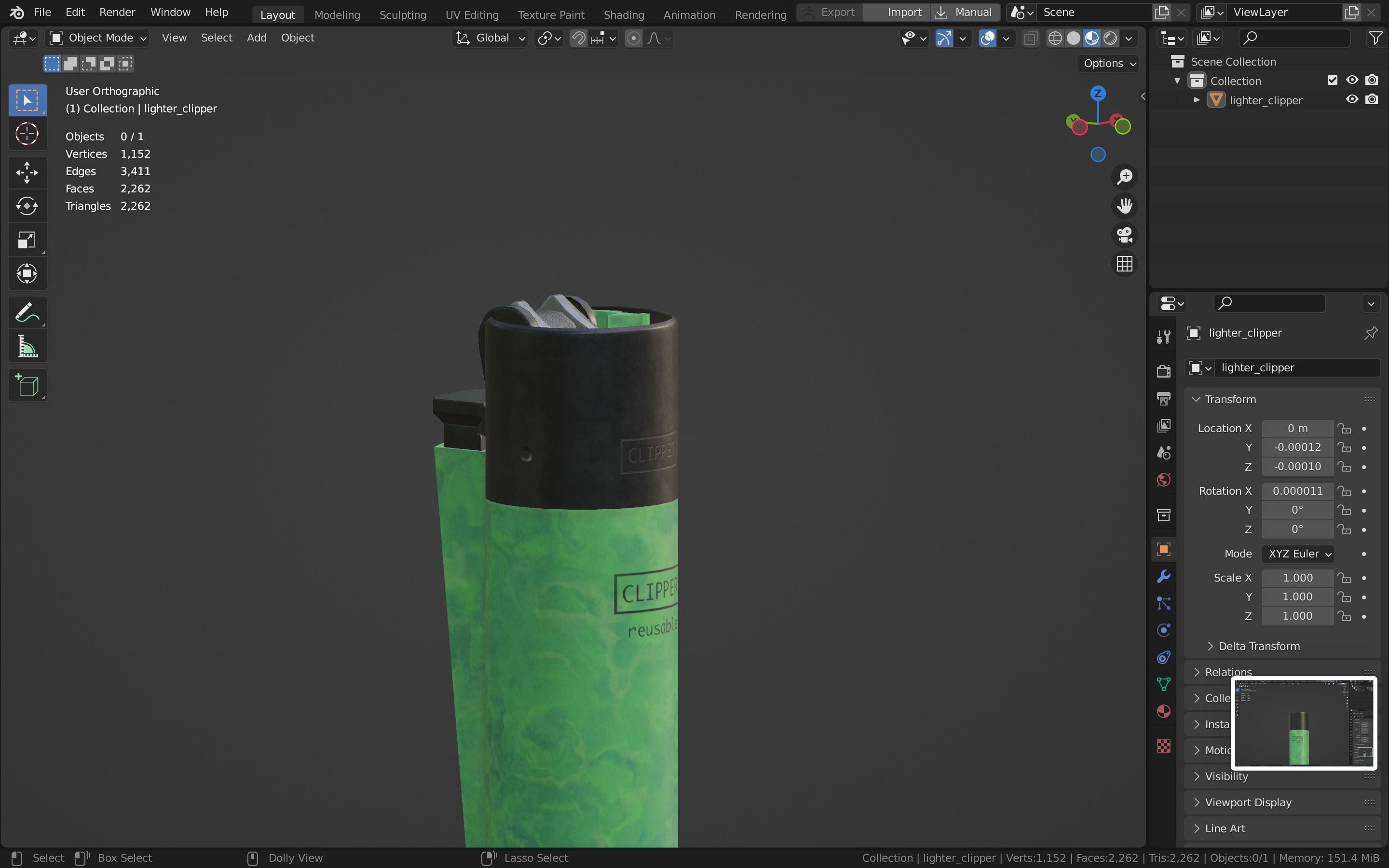Image resolution: width=1389 pixels, height=868 pixels.
Task: Select the Move tool
Action: point(27,172)
